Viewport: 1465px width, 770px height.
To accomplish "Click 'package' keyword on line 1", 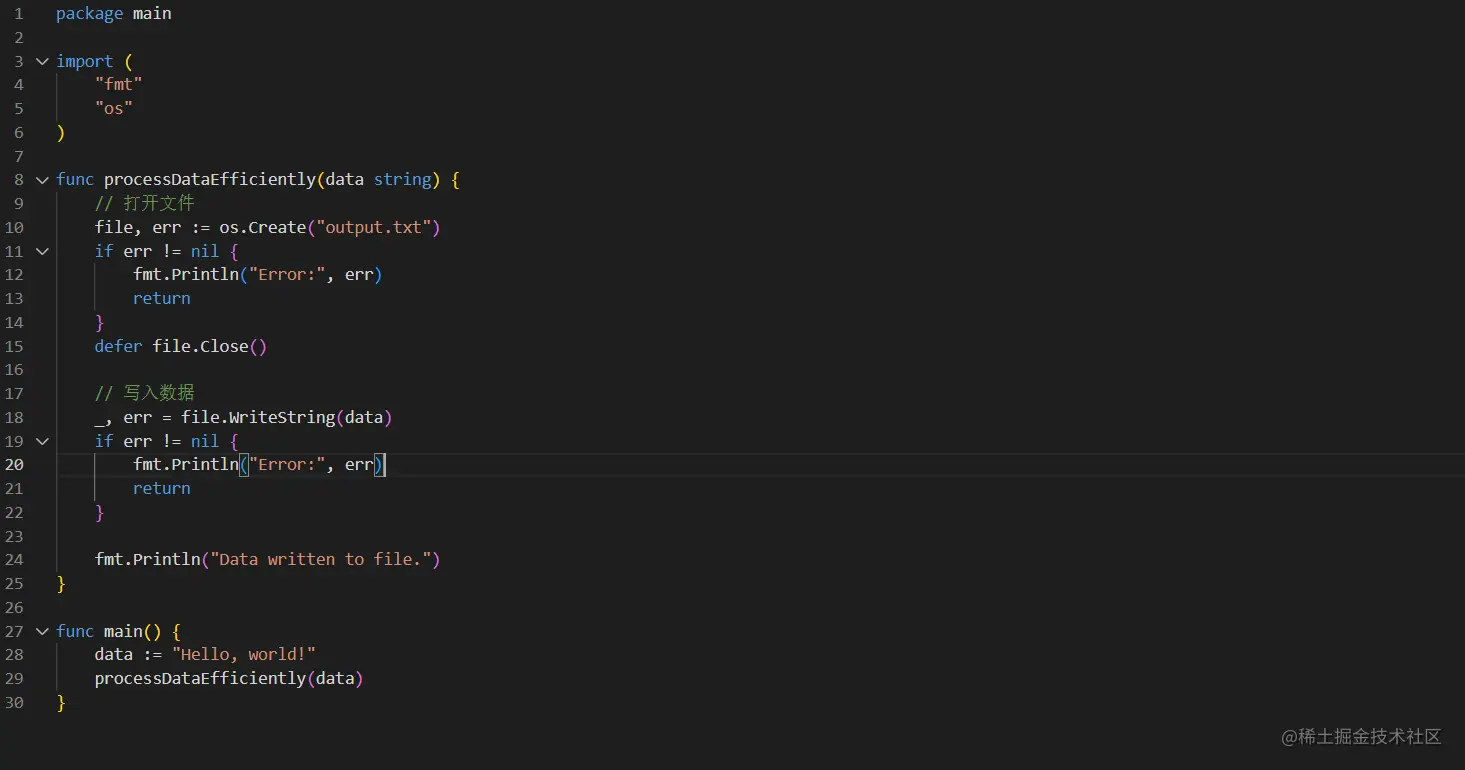I will pyautogui.click(x=89, y=14).
